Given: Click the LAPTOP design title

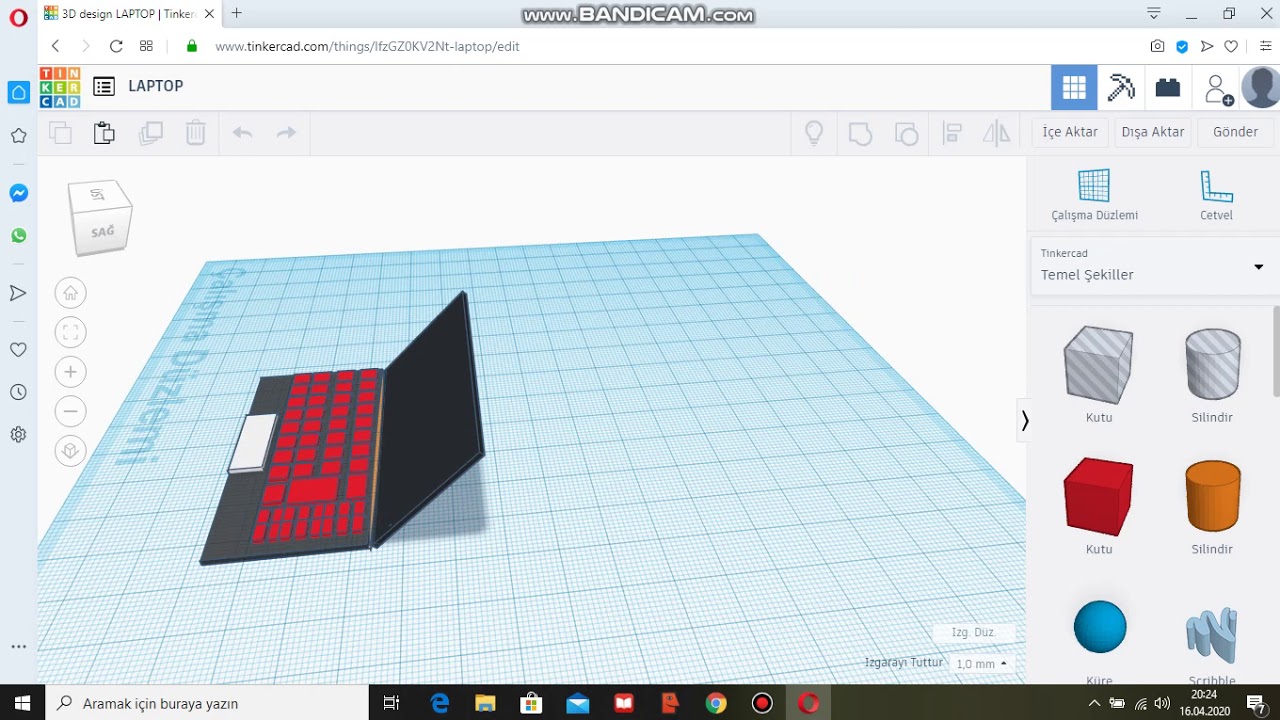Looking at the screenshot, I should pyautogui.click(x=155, y=86).
